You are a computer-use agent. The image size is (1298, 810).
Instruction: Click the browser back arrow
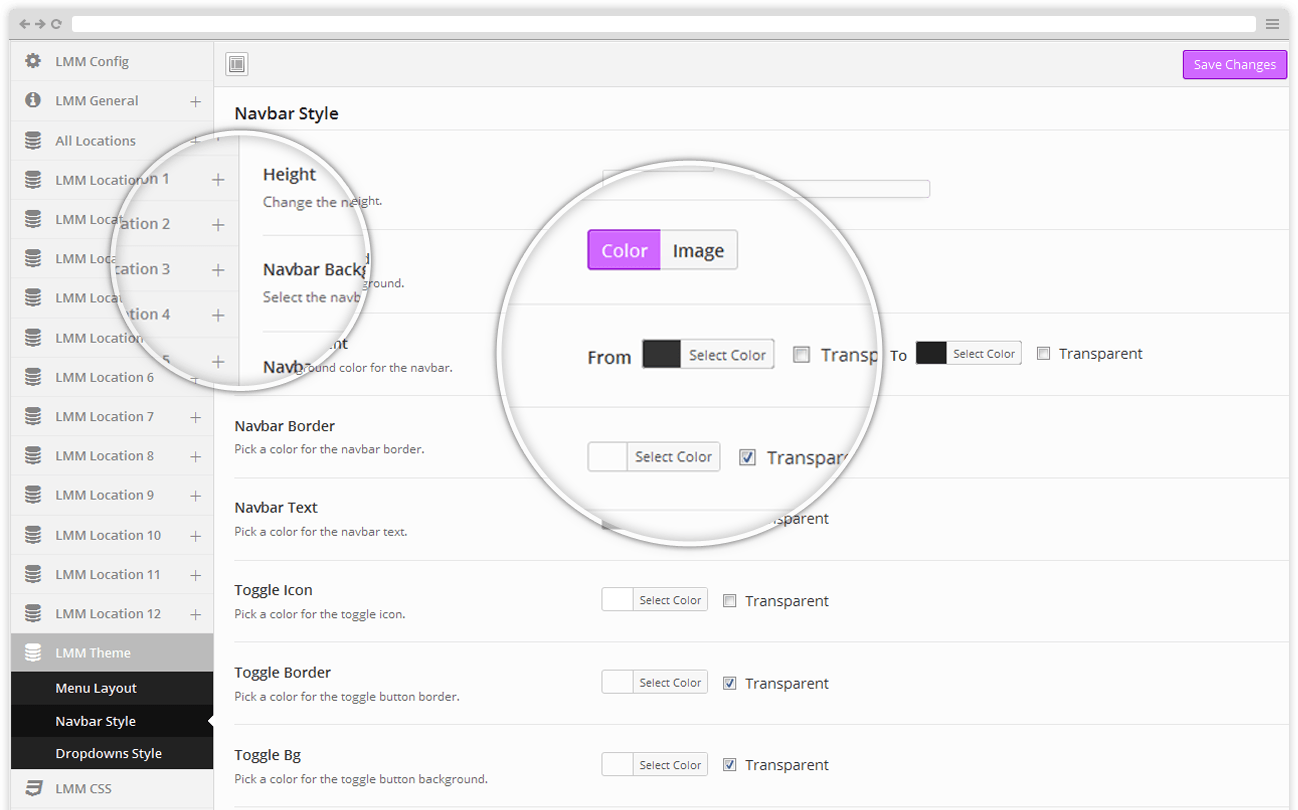tap(25, 24)
